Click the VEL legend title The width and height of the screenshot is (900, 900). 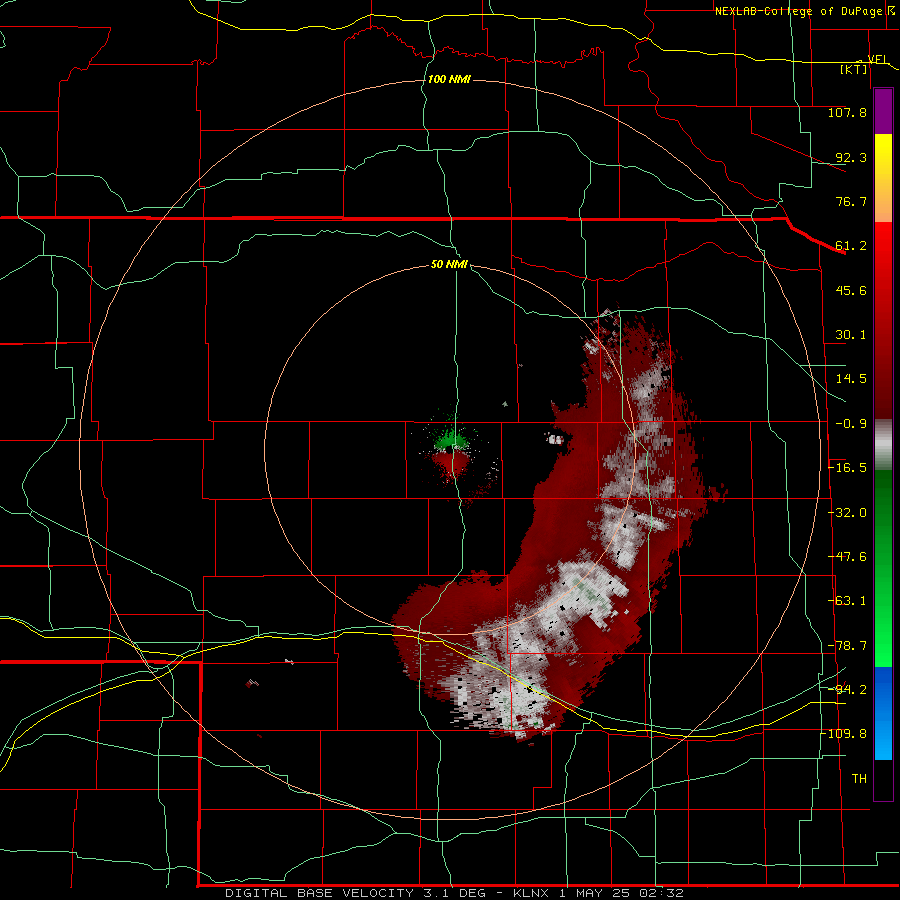coord(877,59)
